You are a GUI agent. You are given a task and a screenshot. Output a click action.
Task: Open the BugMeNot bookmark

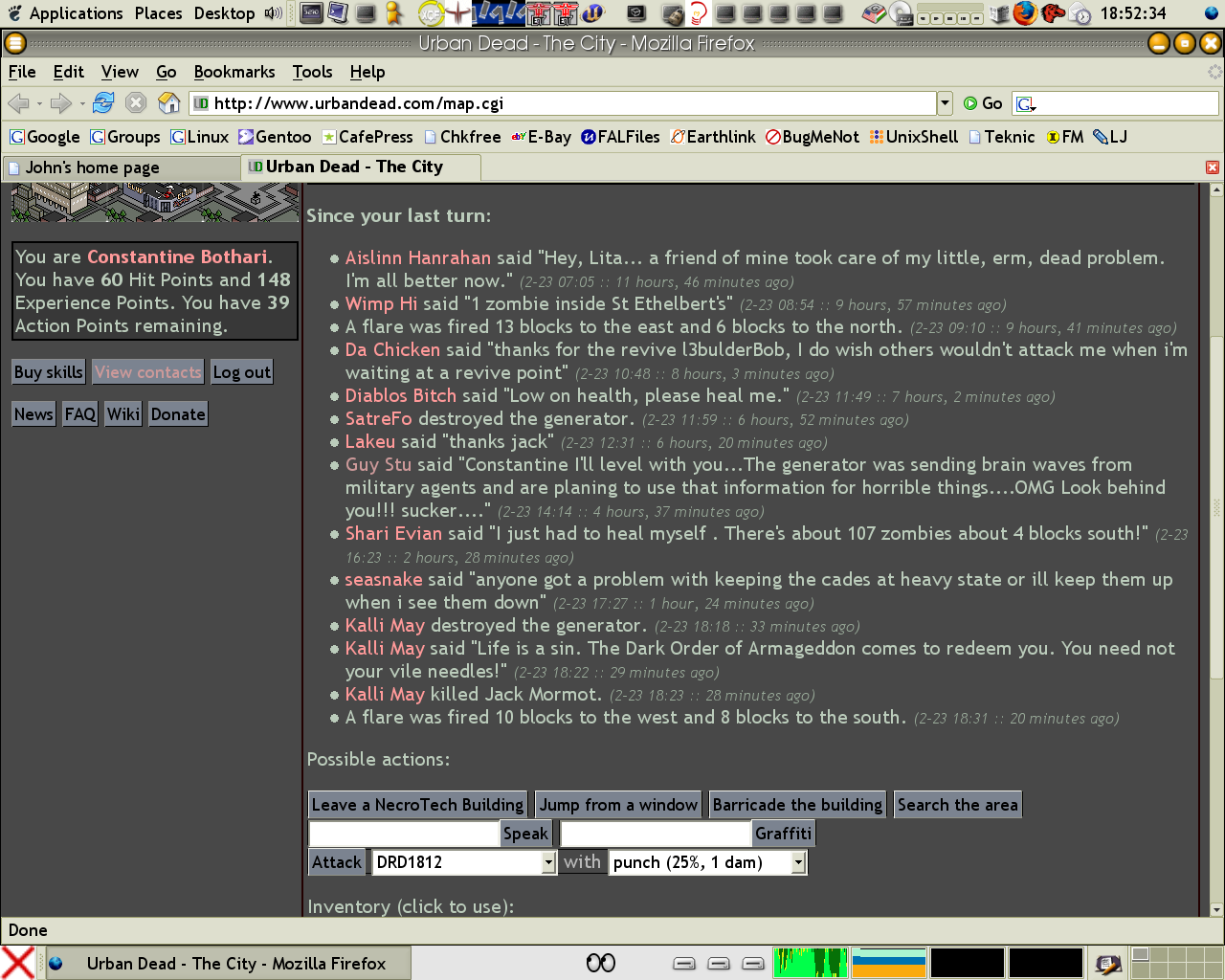[813, 137]
